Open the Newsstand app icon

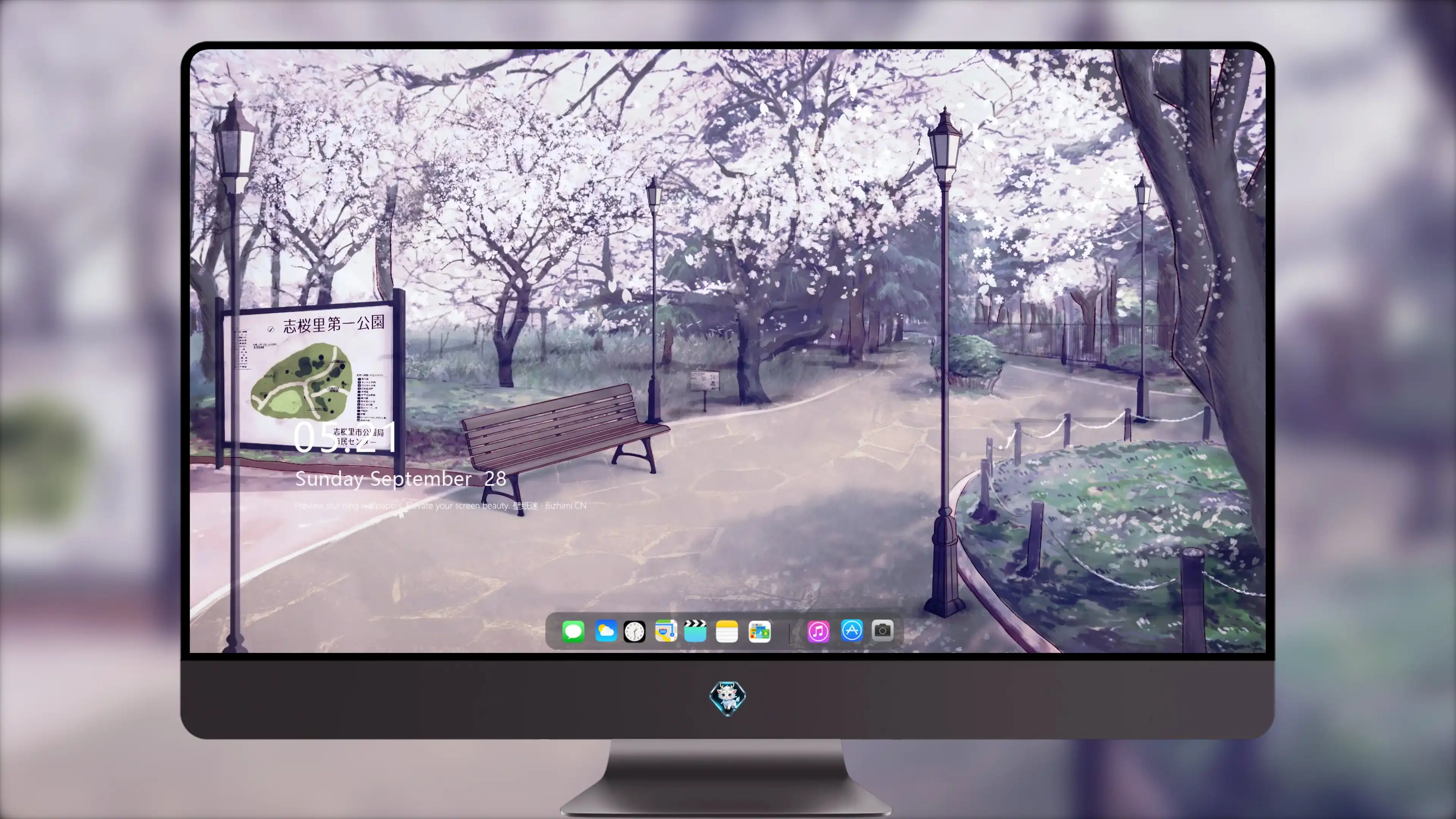tap(759, 631)
